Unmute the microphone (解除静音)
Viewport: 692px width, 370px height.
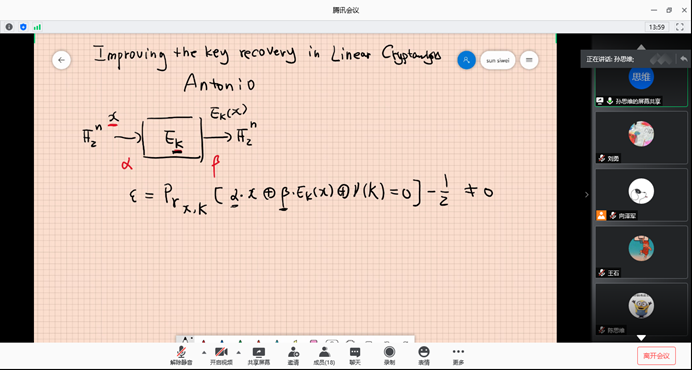(x=181, y=356)
